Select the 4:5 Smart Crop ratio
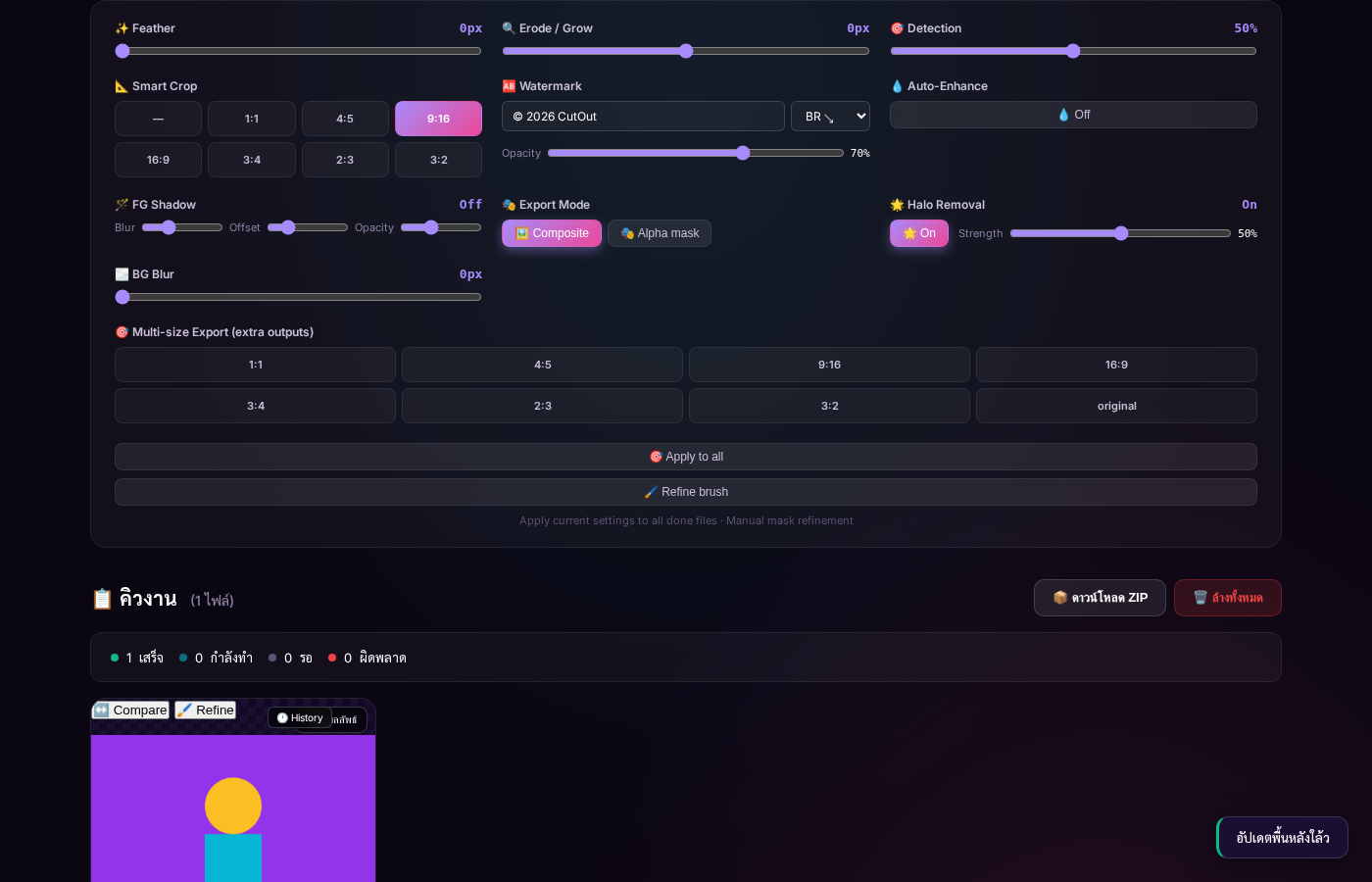Viewport: 1372px width, 882px height. pyautogui.click(x=345, y=119)
